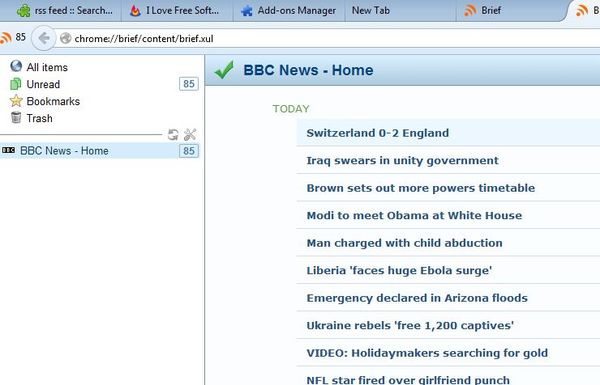Viewport: 600px width, 385px height.
Task: Go back with the browser back arrow
Action: (44, 38)
